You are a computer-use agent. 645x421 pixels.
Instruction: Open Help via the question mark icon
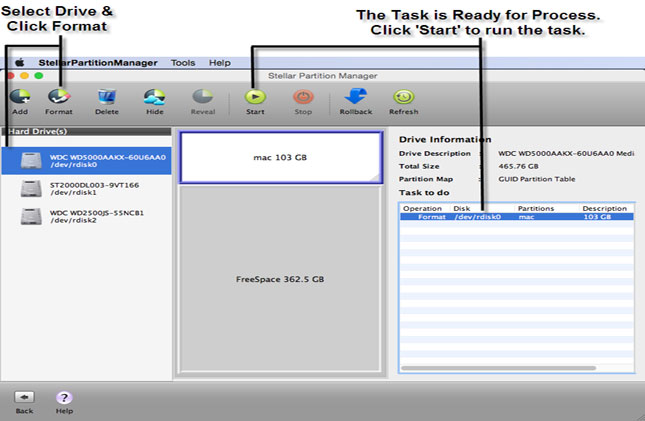64,398
